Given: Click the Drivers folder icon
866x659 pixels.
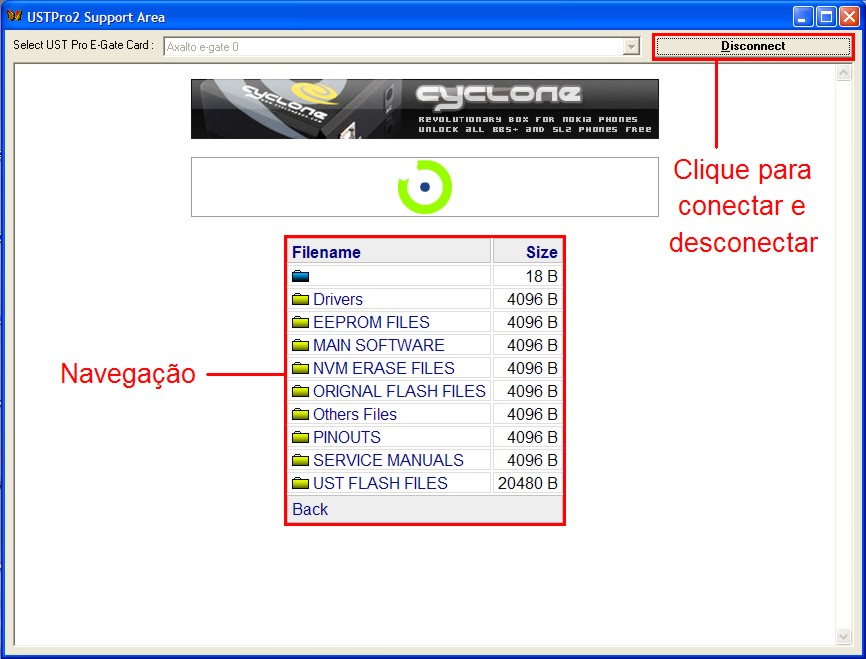Looking at the screenshot, I should click(x=301, y=299).
